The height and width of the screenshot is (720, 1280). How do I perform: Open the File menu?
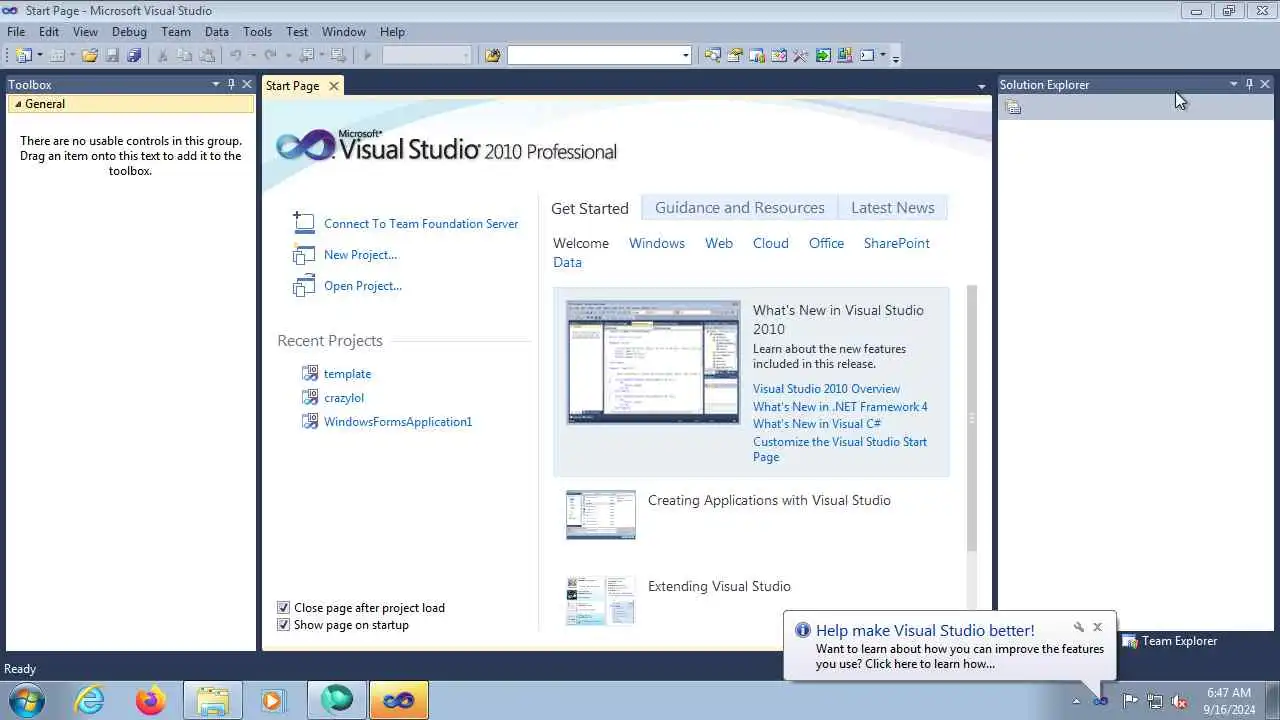pos(16,32)
